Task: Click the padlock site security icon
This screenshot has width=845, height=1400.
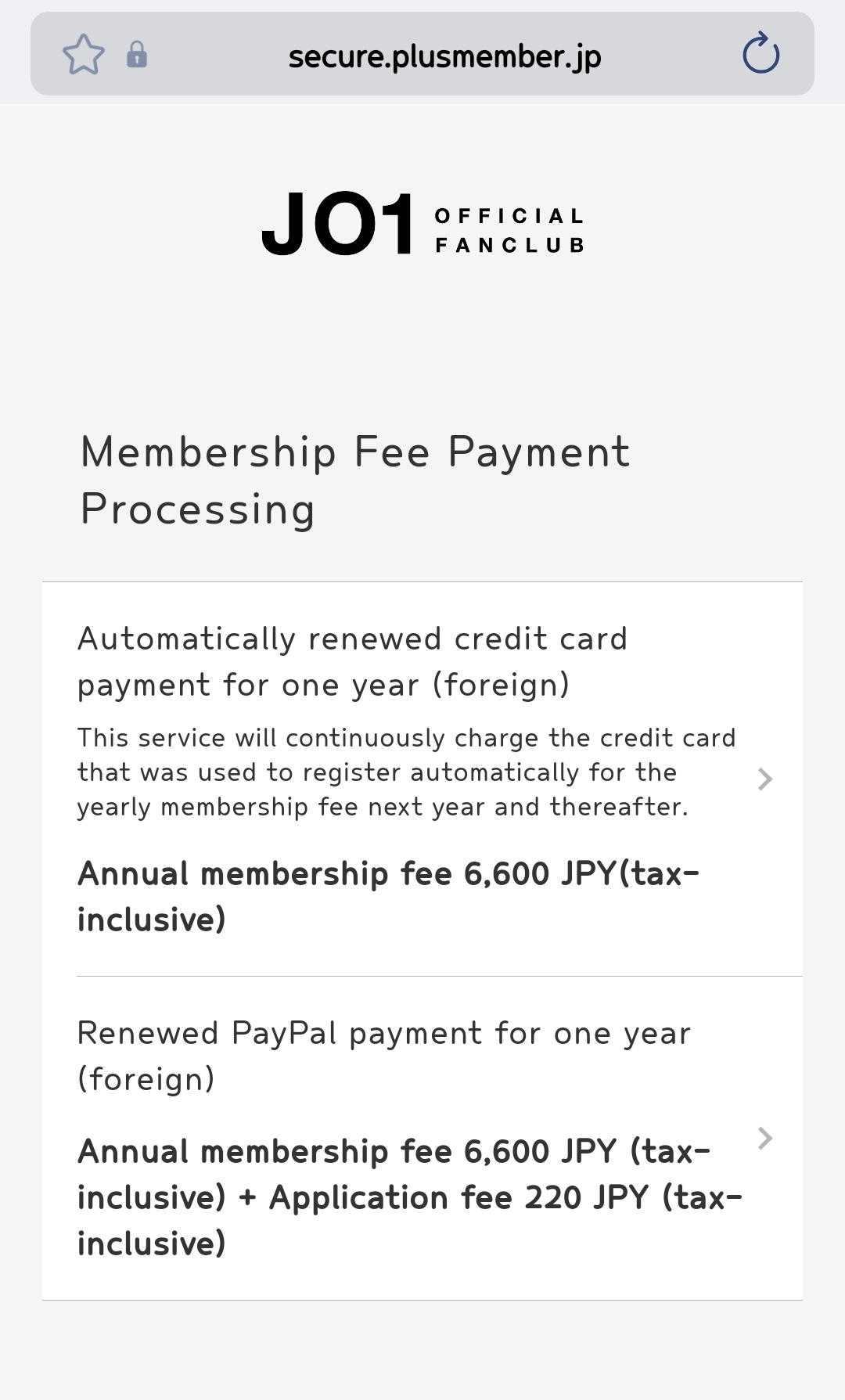Action: pyautogui.click(x=137, y=55)
